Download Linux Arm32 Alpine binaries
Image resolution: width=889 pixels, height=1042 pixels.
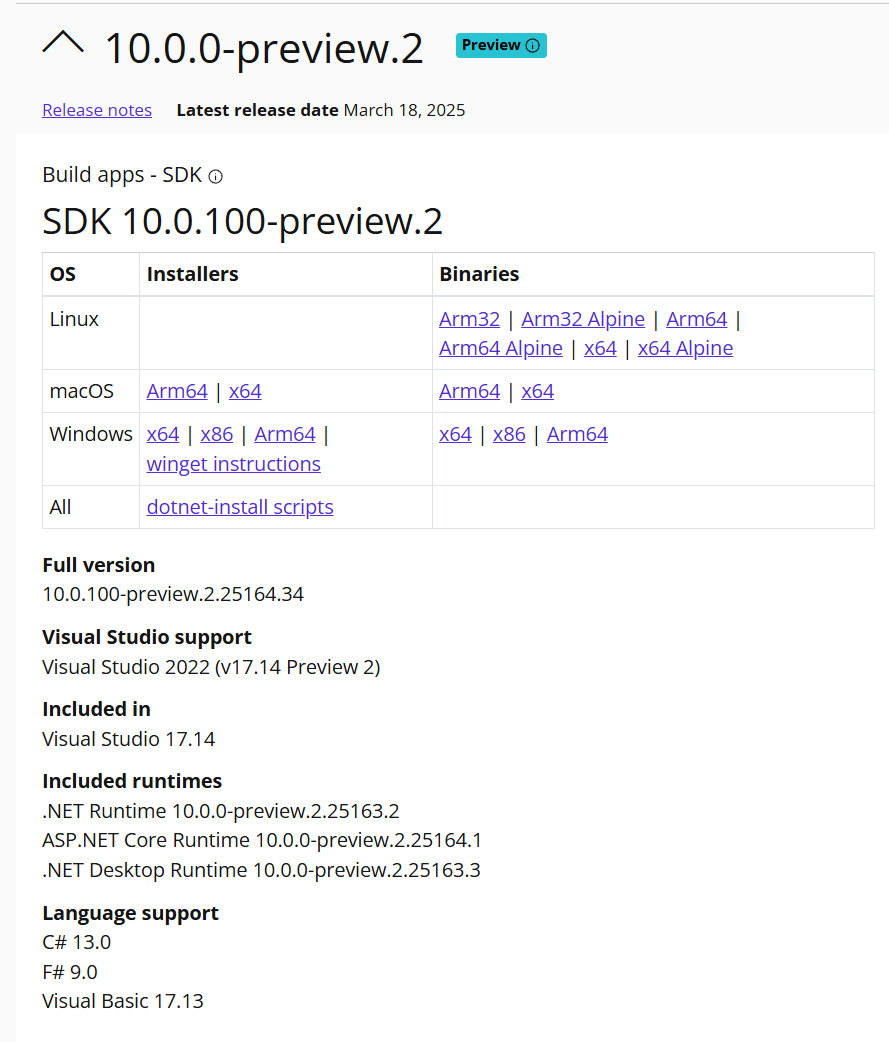(x=583, y=319)
